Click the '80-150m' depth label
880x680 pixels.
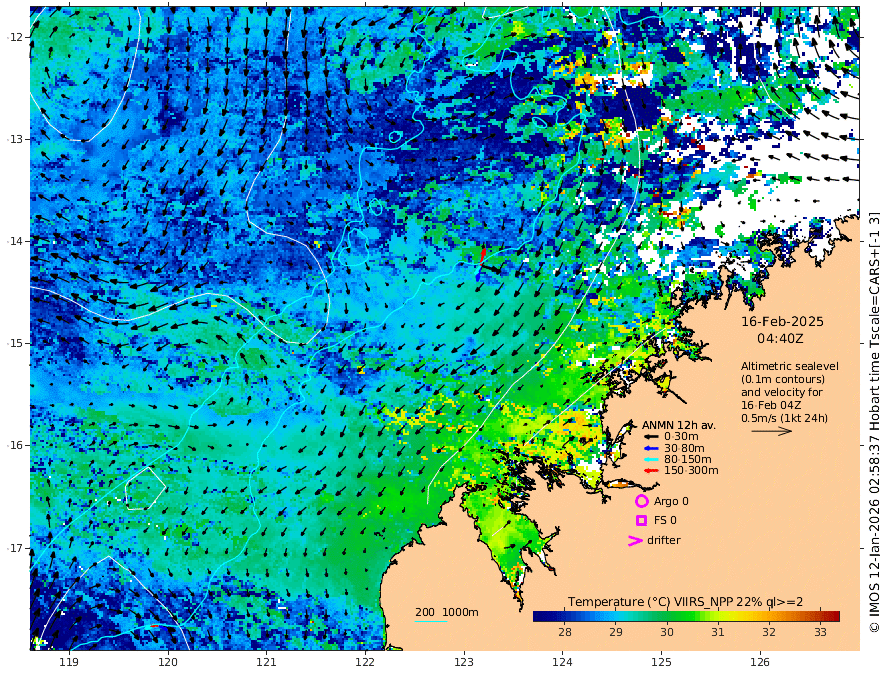[x=688, y=460]
